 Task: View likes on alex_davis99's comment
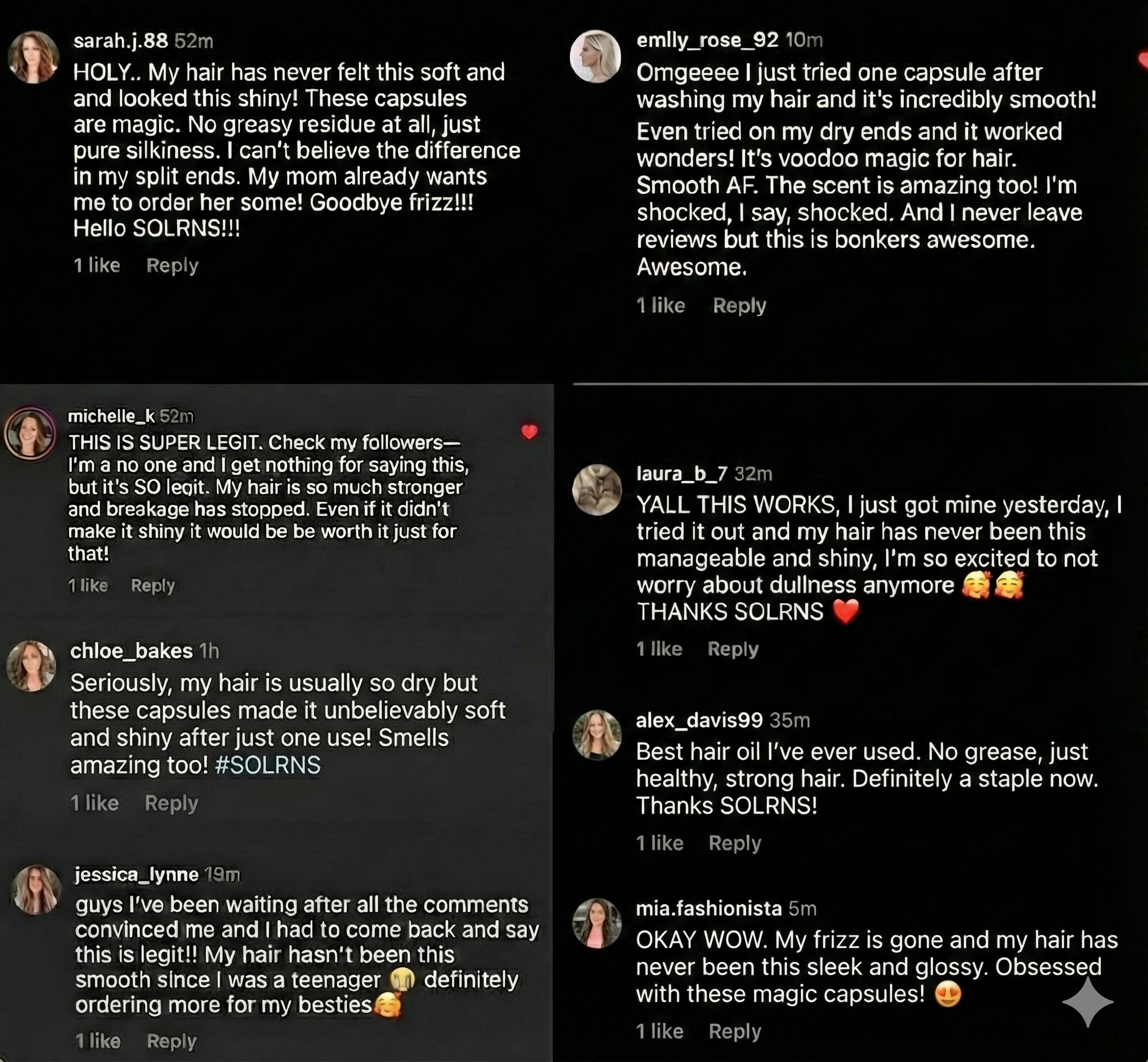(x=660, y=843)
